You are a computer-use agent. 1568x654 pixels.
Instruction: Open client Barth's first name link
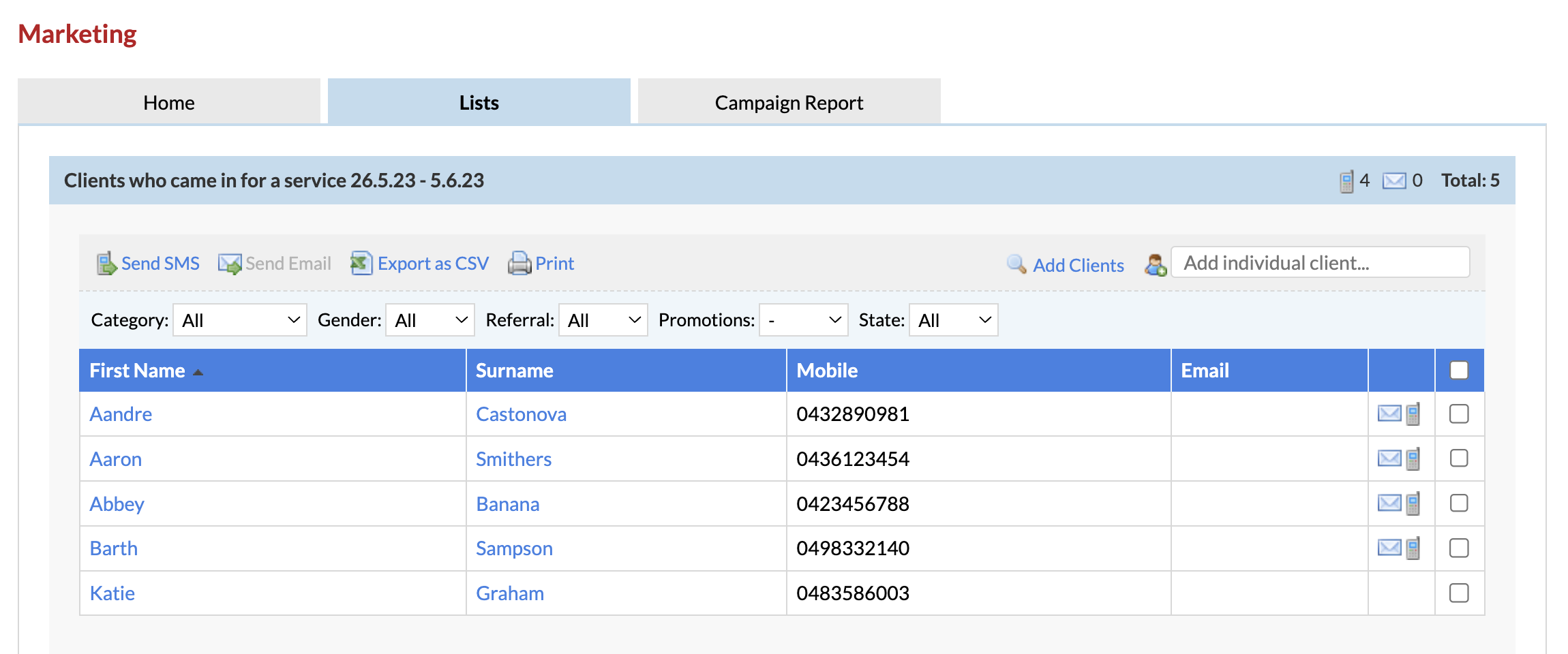(114, 548)
